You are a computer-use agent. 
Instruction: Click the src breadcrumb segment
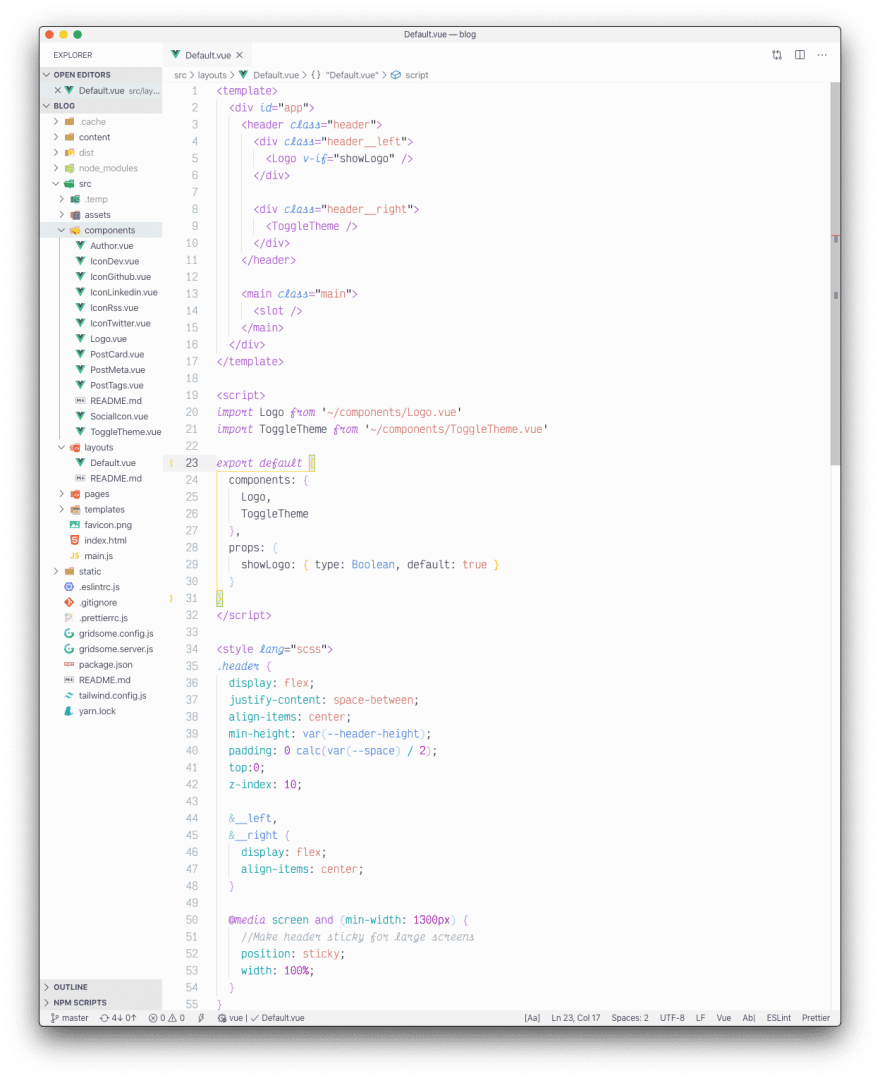[x=180, y=75]
